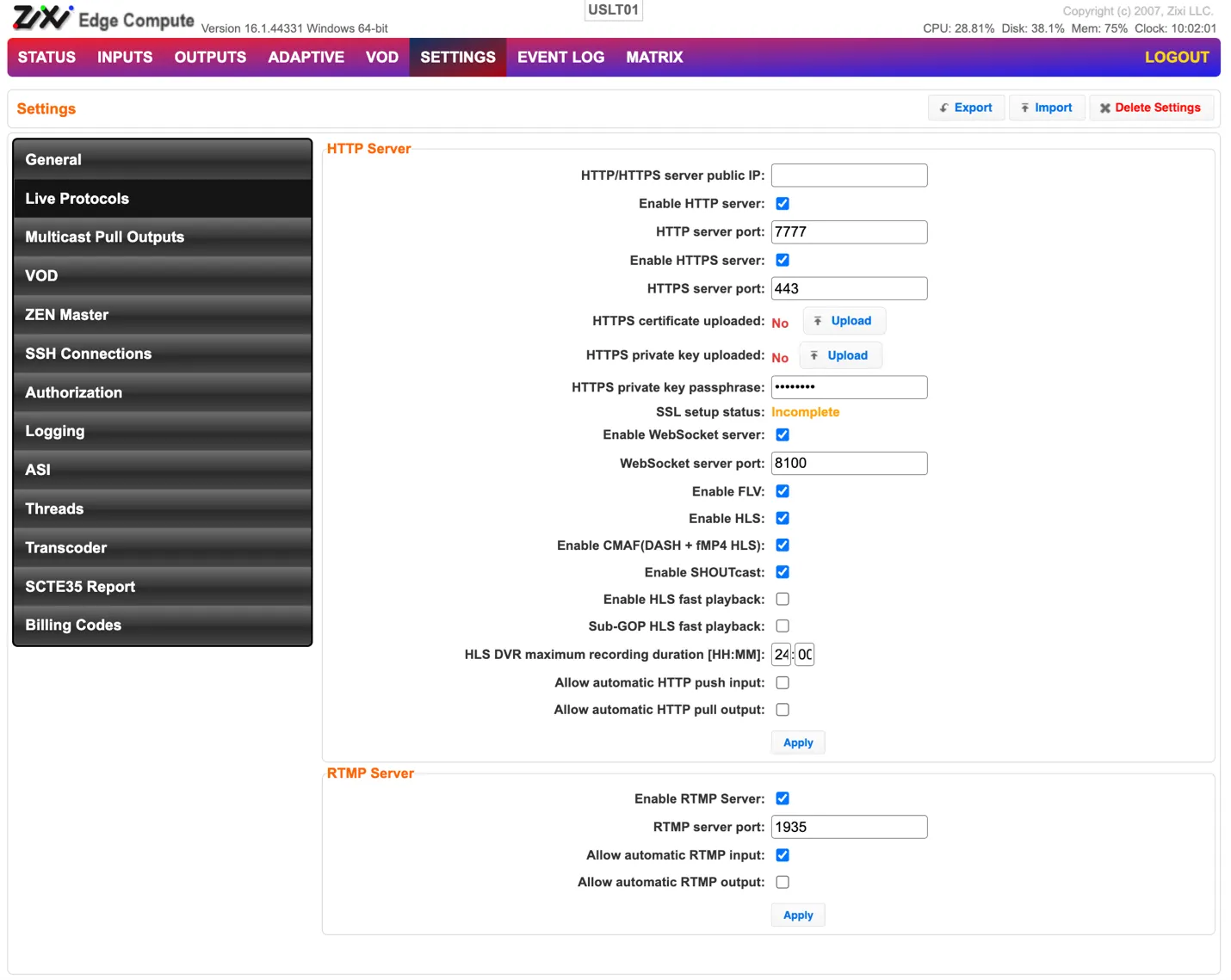Toggle Enable SHOUTcast checkbox
The image size is (1231, 980).
pyautogui.click(x=783, y=572)
